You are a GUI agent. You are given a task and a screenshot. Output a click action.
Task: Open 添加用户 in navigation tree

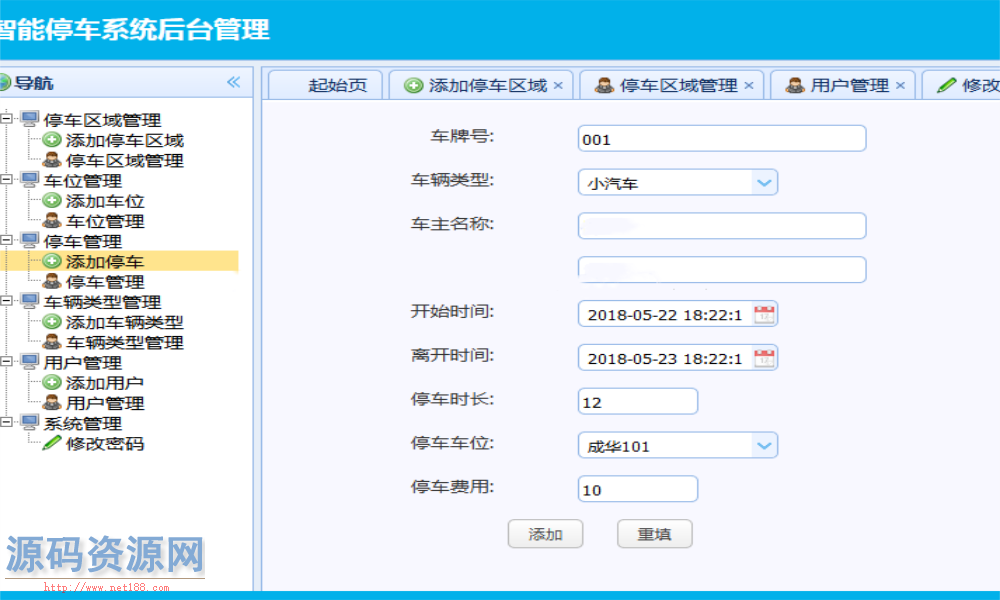point(105,383)
